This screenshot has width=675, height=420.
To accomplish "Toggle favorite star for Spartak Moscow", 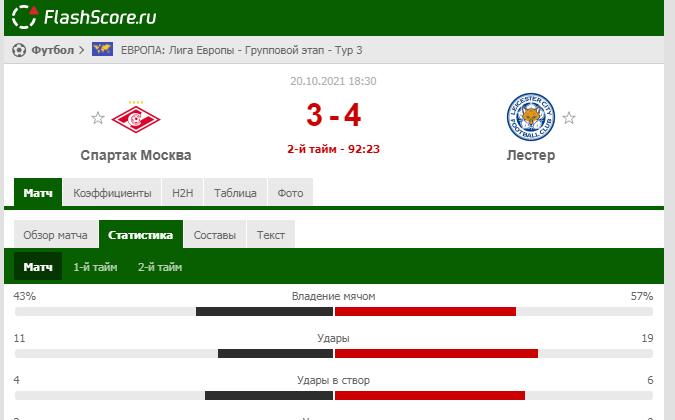I will (x=98, y=118).
